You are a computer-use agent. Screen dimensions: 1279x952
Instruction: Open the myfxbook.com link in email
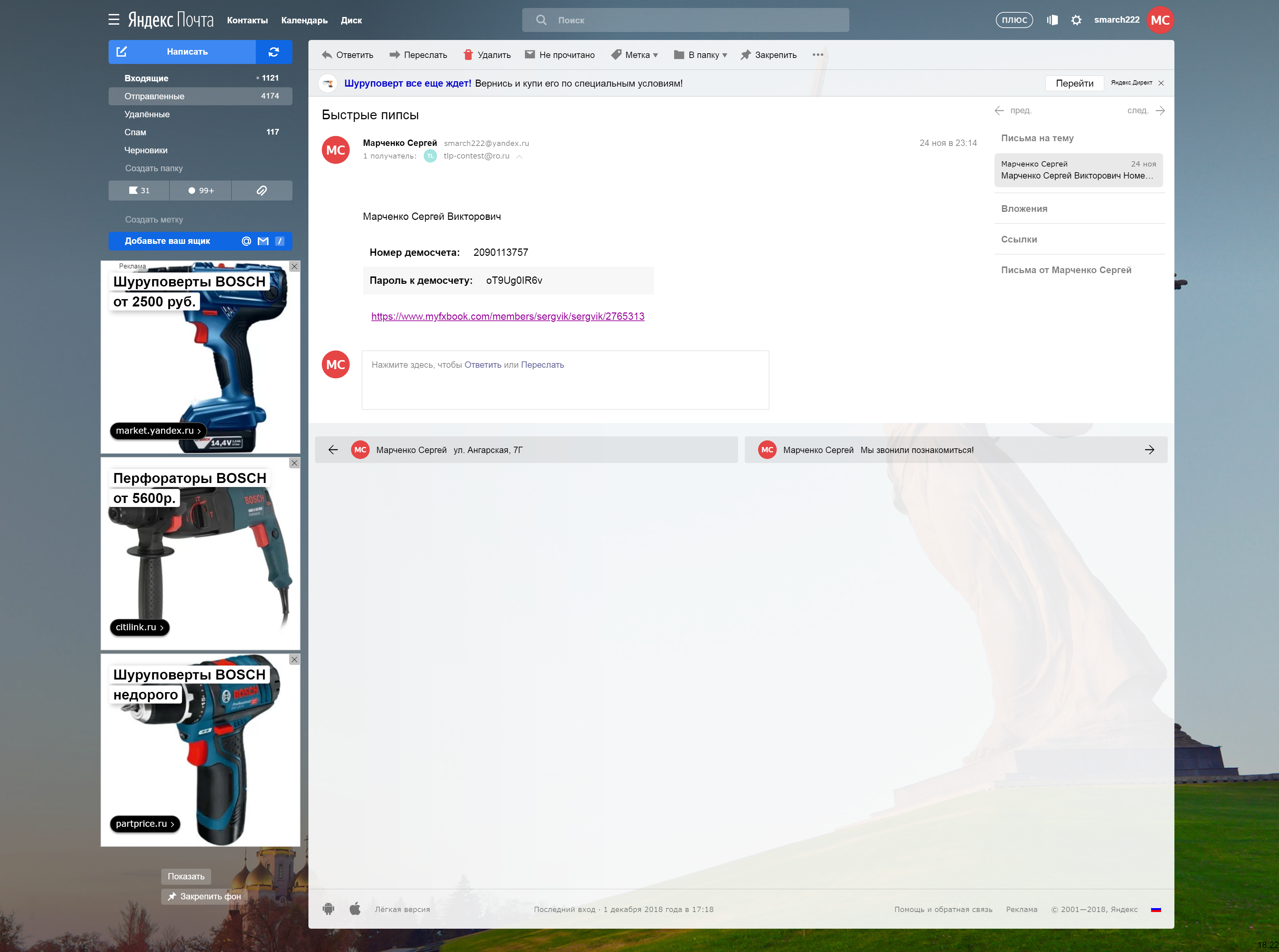coord(508,316)
